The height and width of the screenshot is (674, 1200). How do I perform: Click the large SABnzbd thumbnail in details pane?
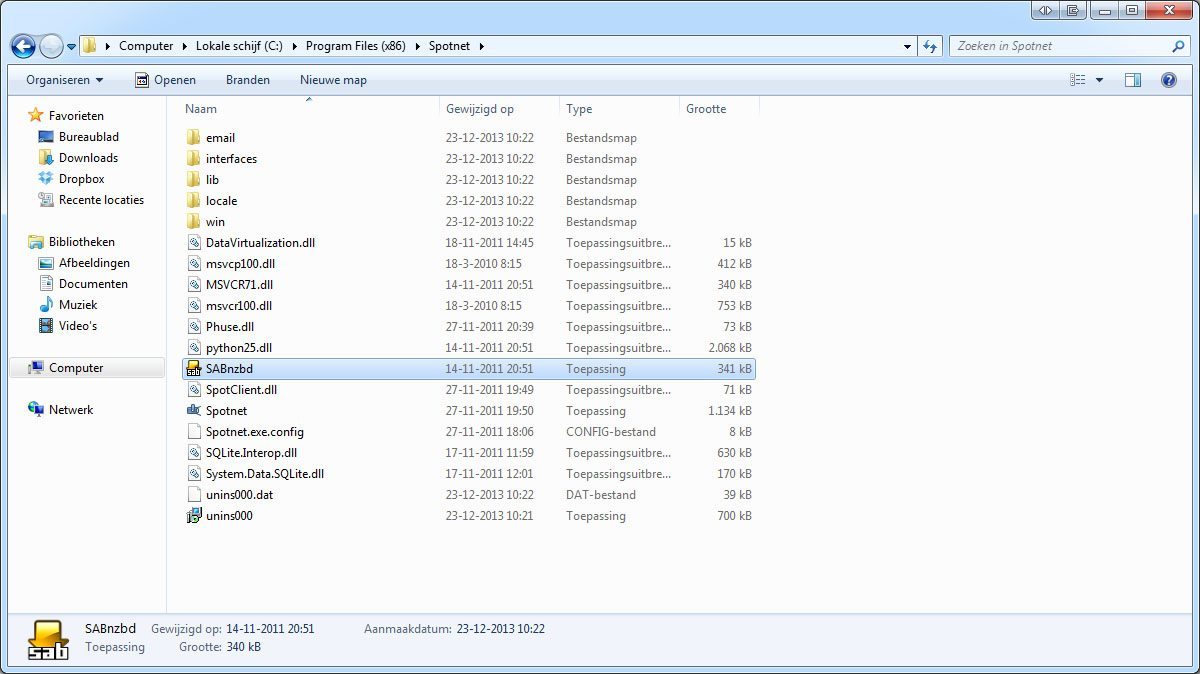point(48,639)
